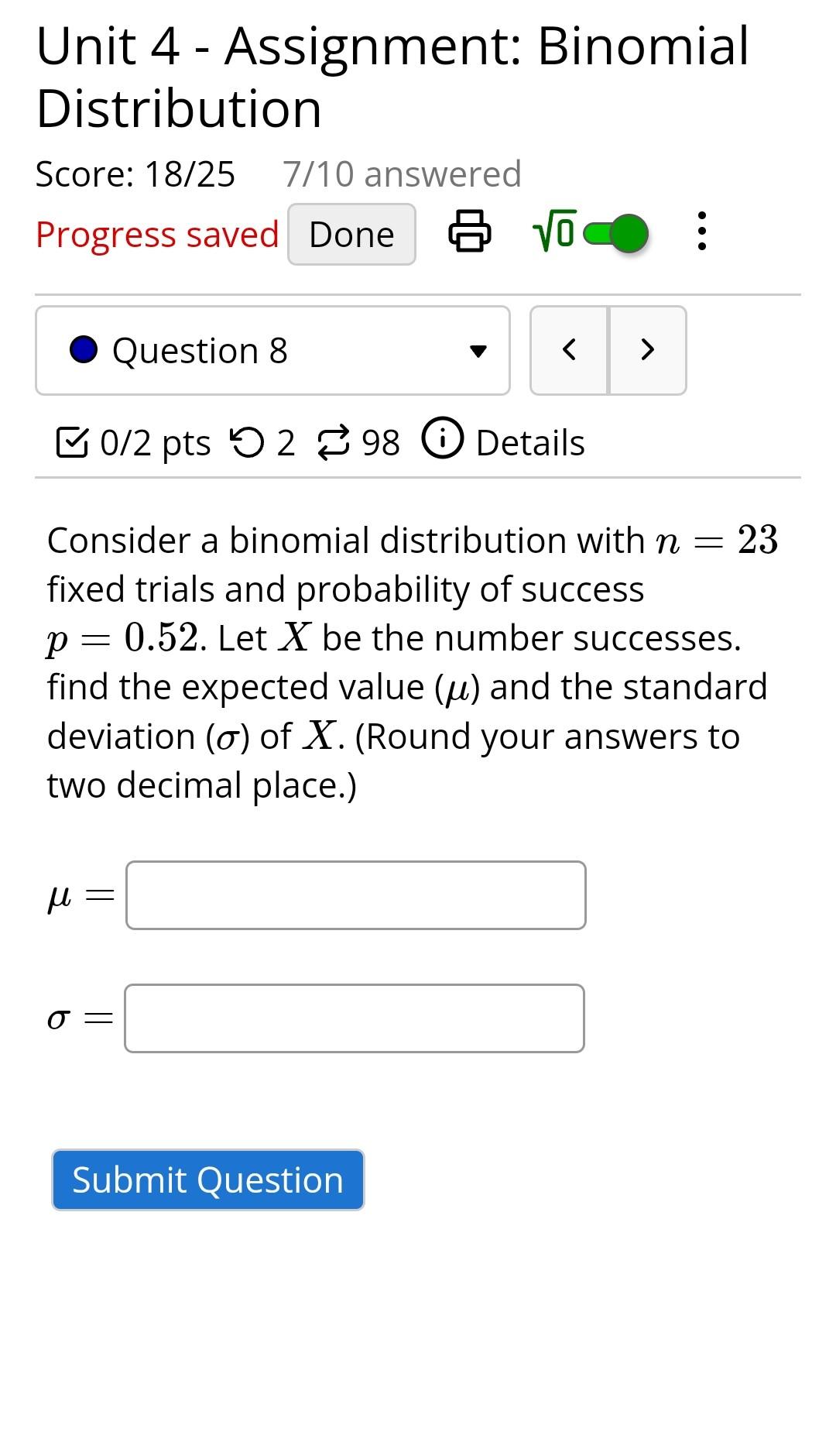This screenshot has width=836, height=1456.
Task: Click the downward caret in the question selector
Action: click(x=480, y=351)
